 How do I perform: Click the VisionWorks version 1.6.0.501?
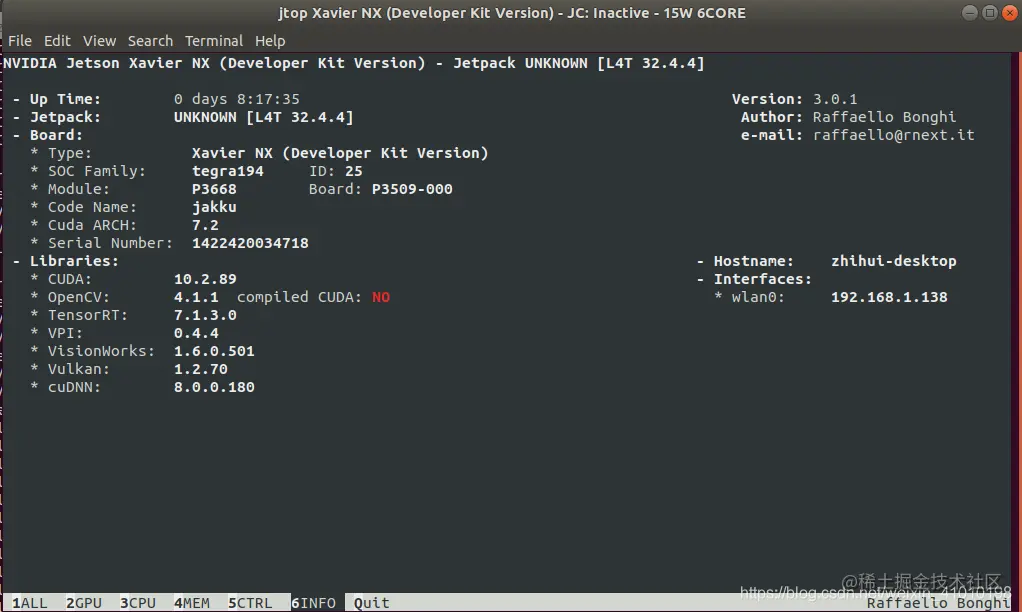[x=214, y=351]
